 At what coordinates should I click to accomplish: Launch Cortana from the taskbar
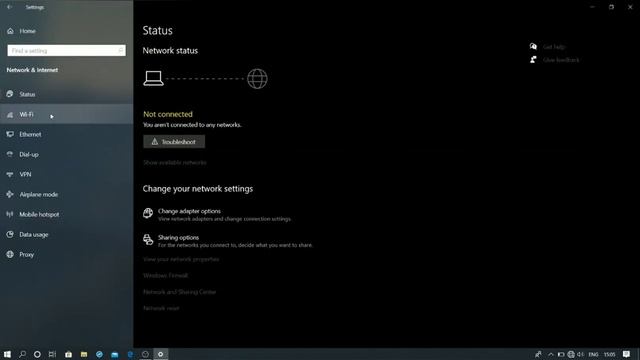click(37, 354)
